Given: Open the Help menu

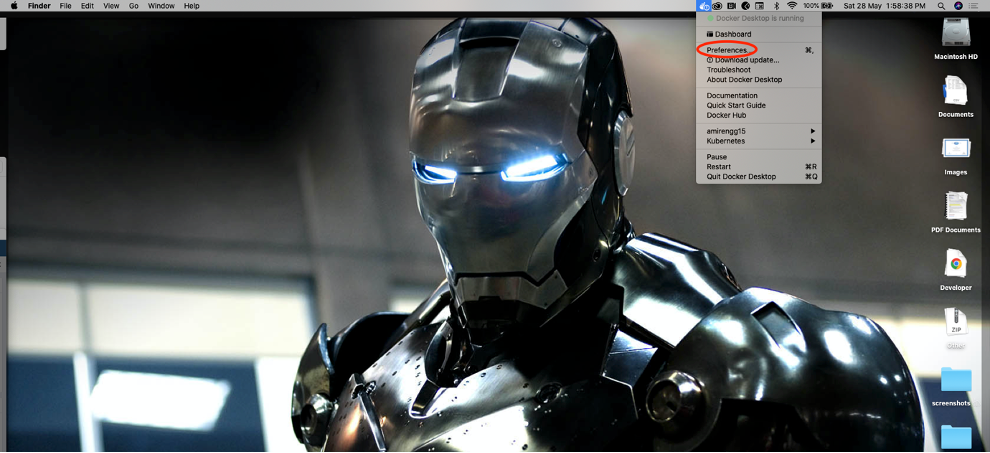Looking at the screenshot, I should tap(191, 6).
